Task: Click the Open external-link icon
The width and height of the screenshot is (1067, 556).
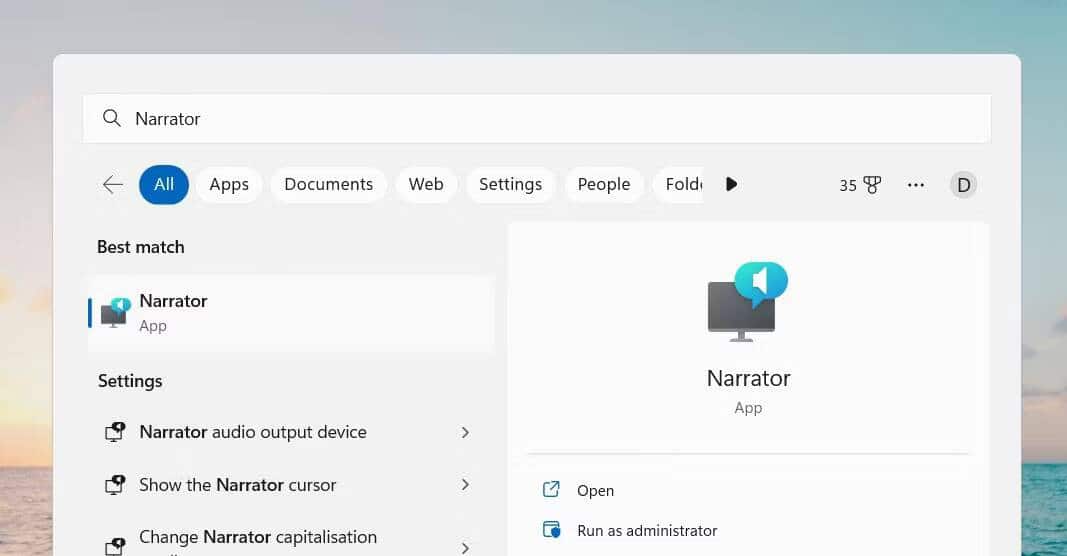Action: tap(551, 489)
